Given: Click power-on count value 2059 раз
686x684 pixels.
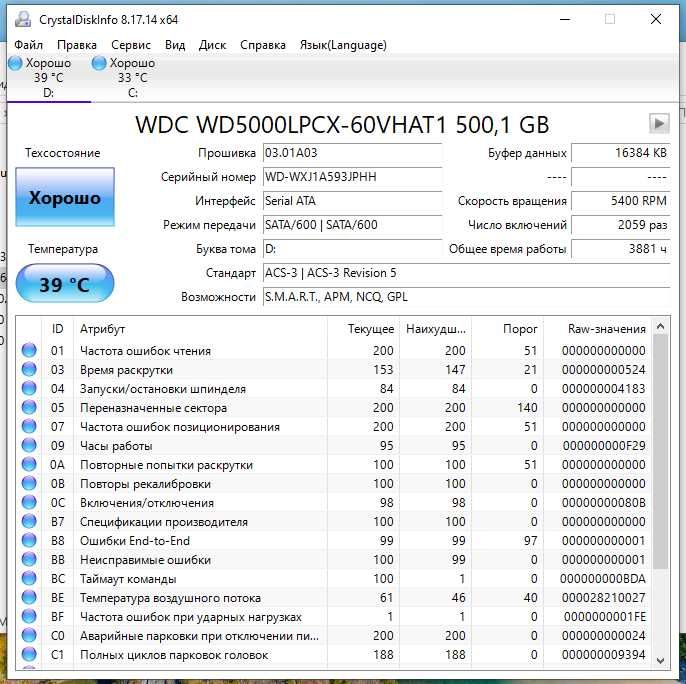Looking at the screenshot, I should (620, 225).
